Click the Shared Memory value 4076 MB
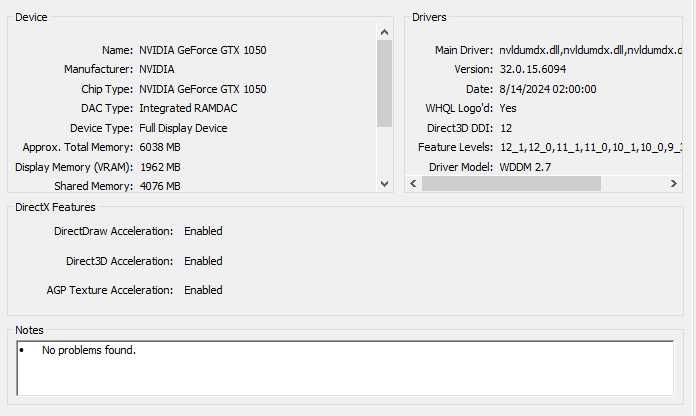Image resolution: width=696 pixels, height=416 pixels. coord(160,186)
